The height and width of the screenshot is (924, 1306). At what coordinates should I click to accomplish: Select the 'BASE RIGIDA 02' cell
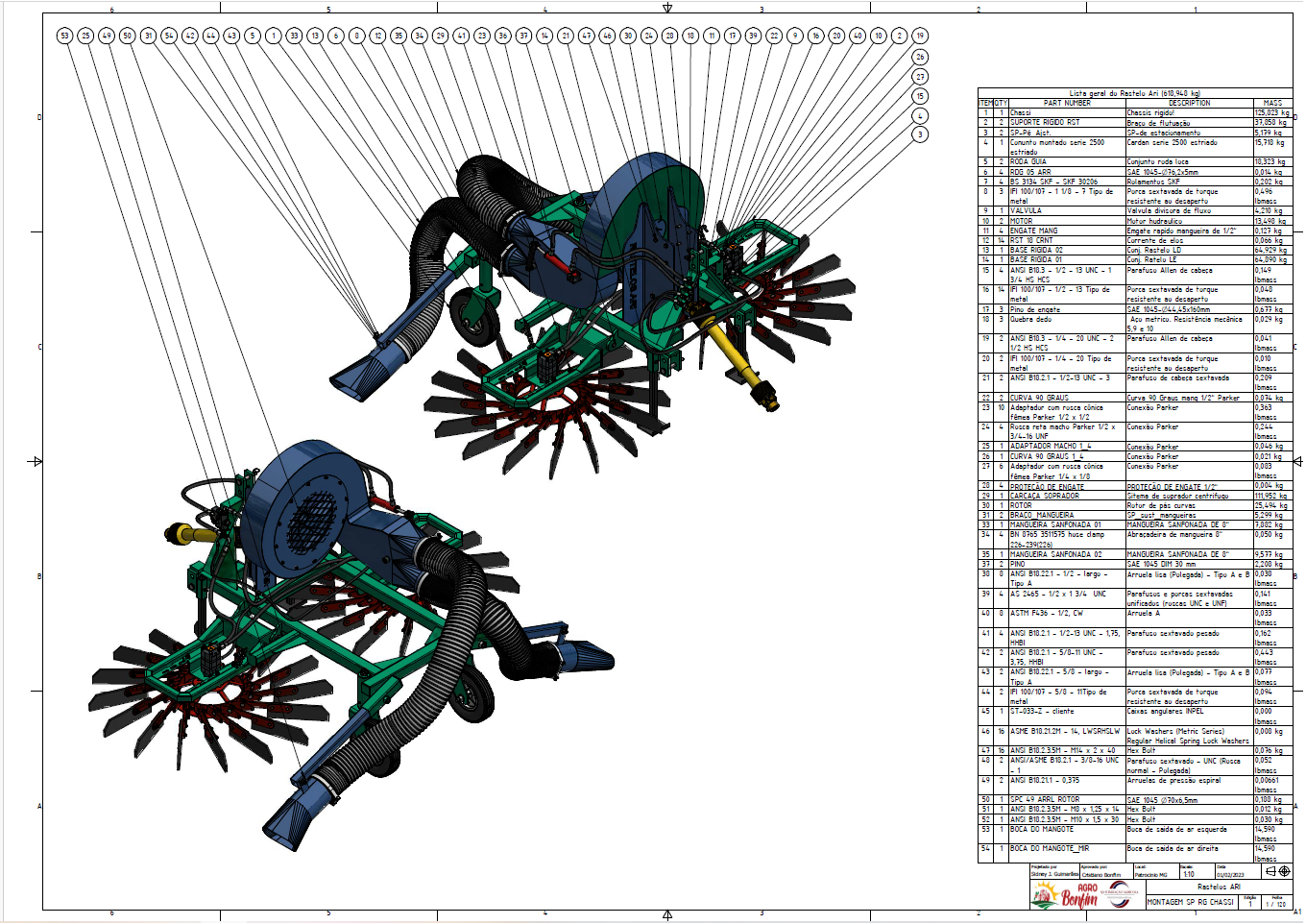click(1067, 250)
